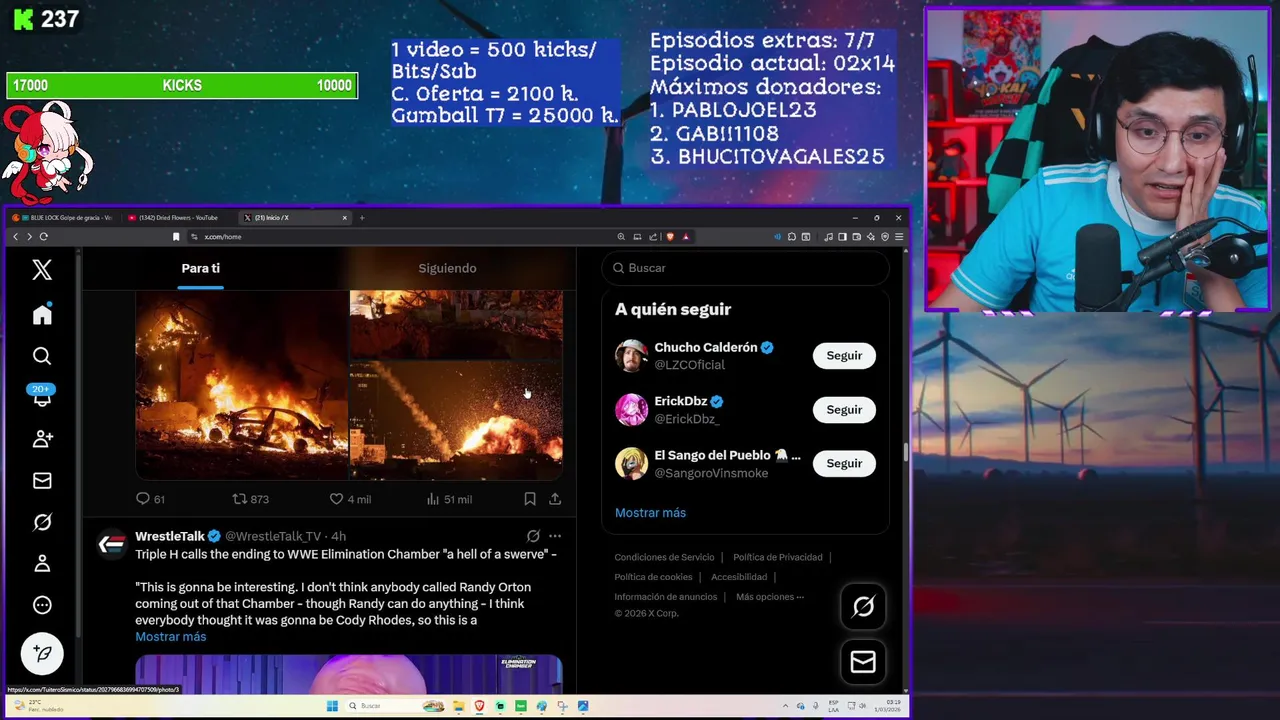Open the Accesibilidad footer link

tap(739, 577)
